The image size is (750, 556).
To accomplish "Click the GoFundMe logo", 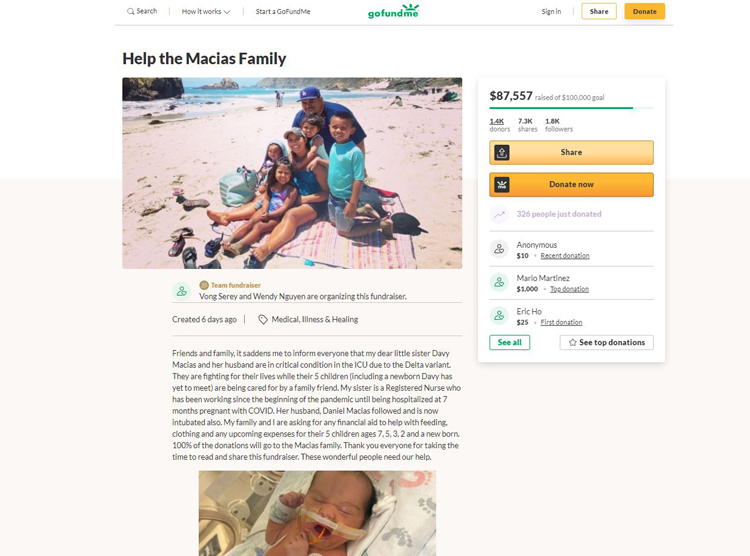I will click(x=393, y=11).
